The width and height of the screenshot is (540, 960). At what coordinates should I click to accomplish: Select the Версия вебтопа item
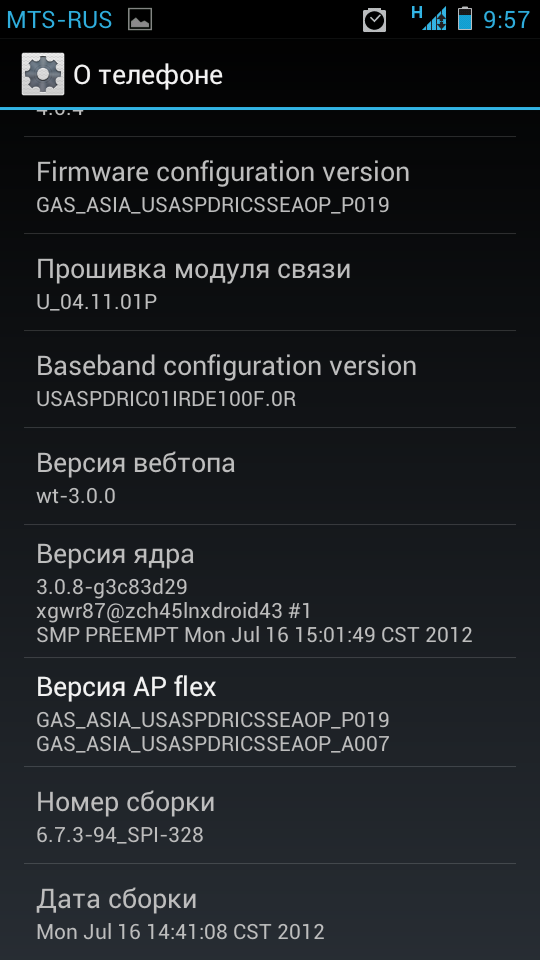coord(270,476)
